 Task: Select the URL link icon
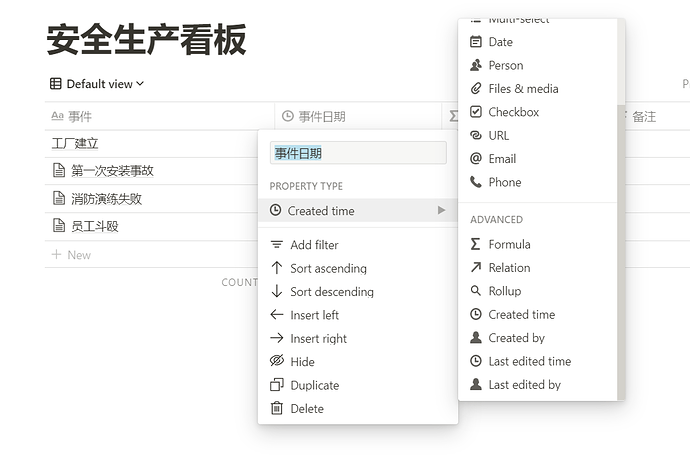pos(476,135)
